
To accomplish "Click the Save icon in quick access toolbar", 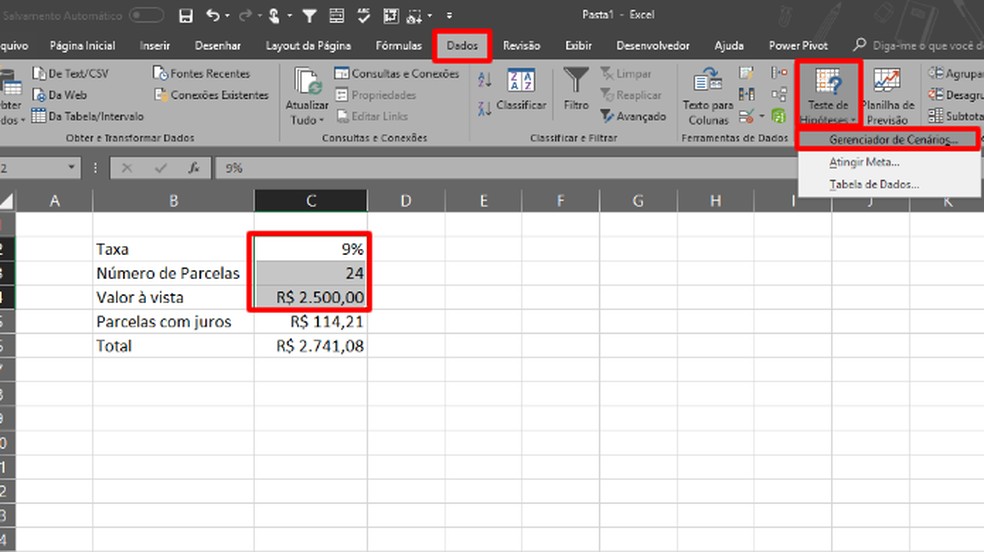I will (x=186, y=16).
